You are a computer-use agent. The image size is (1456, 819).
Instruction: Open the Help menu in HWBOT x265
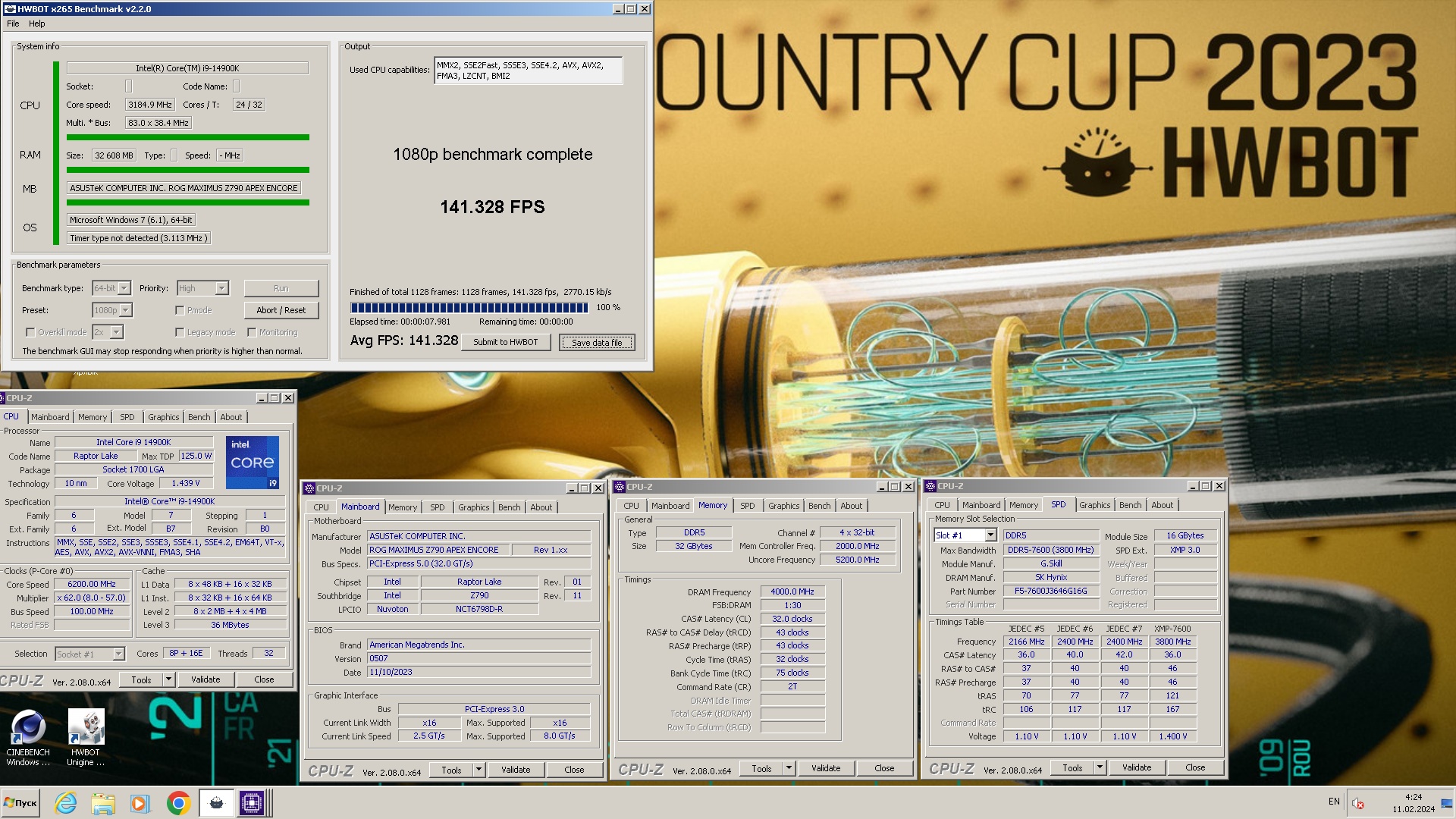37,24
